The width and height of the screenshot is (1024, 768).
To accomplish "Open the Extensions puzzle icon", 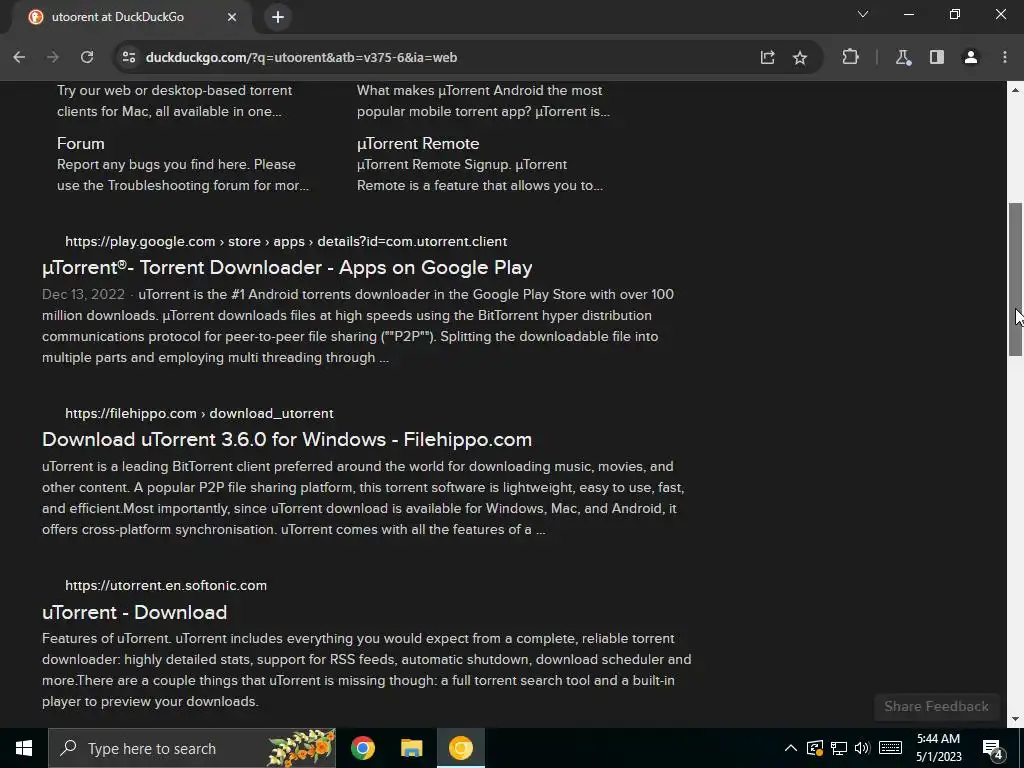I will click(850, 57).
